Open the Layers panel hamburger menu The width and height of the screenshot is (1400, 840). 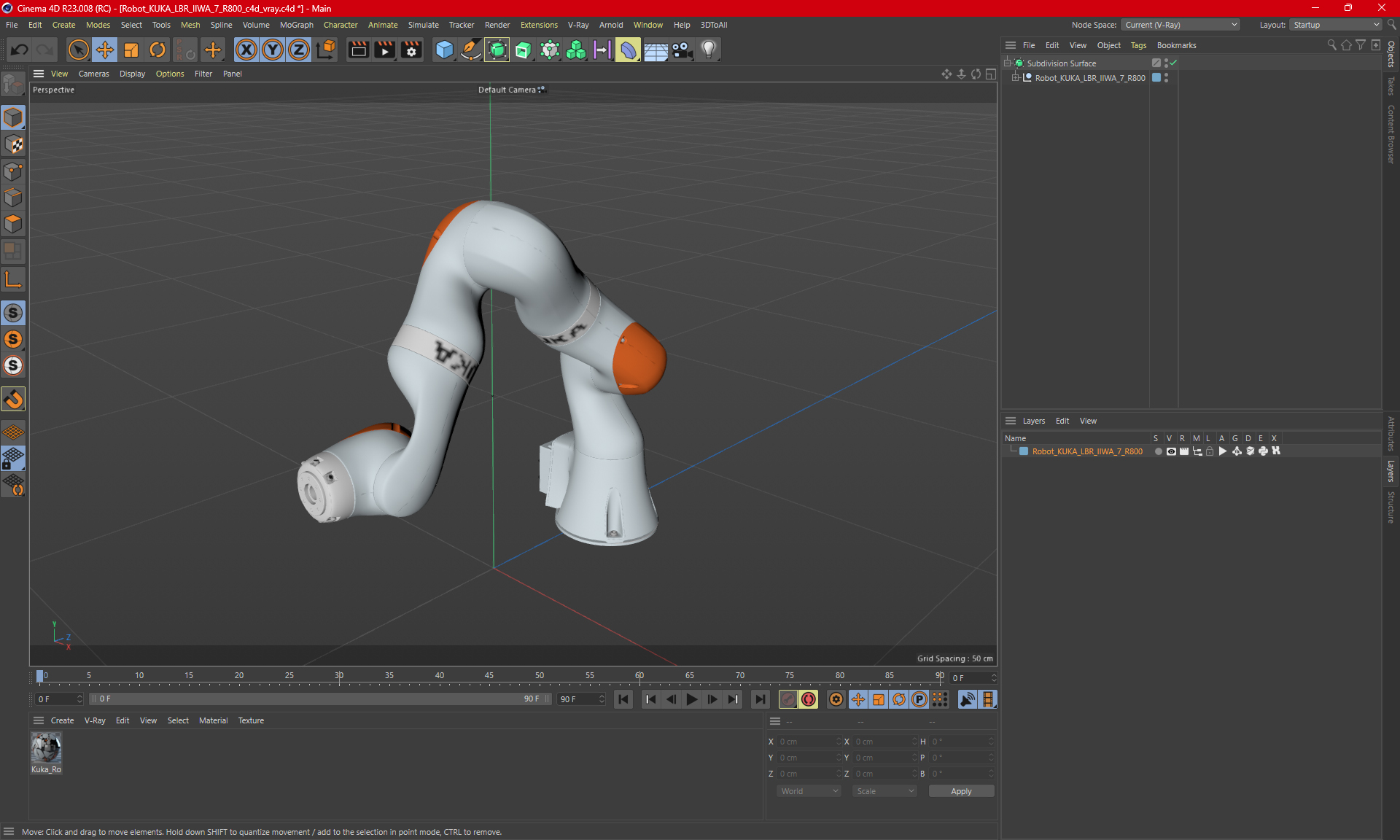[x=1011, y=421]
